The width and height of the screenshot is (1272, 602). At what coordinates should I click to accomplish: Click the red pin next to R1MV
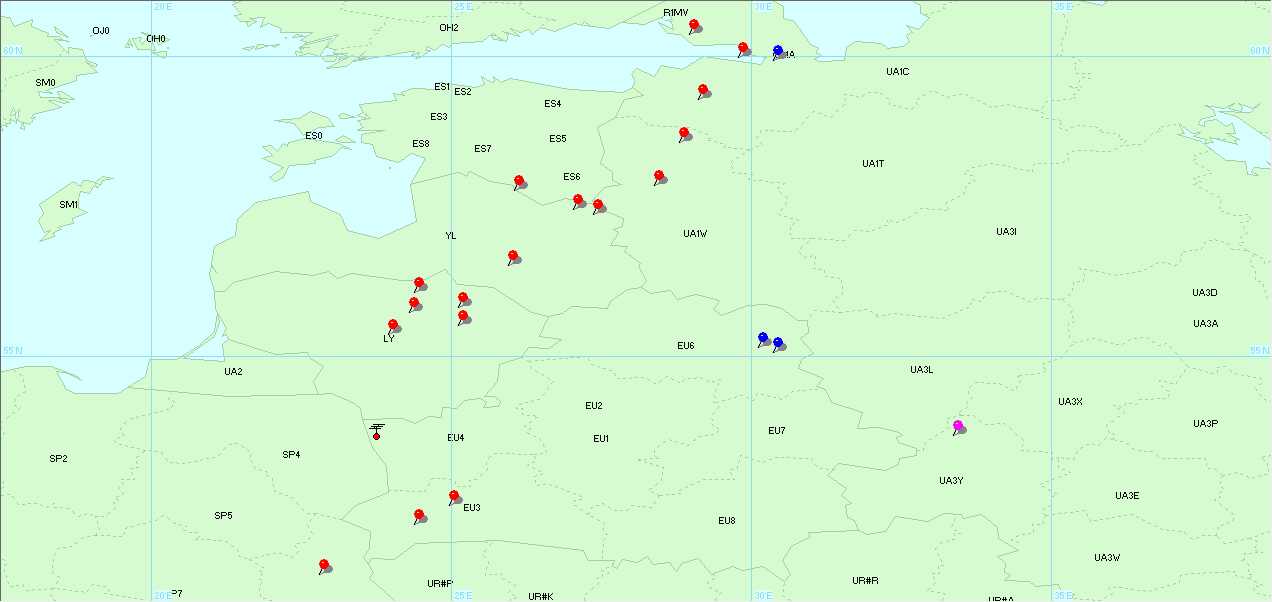(694, 25)
